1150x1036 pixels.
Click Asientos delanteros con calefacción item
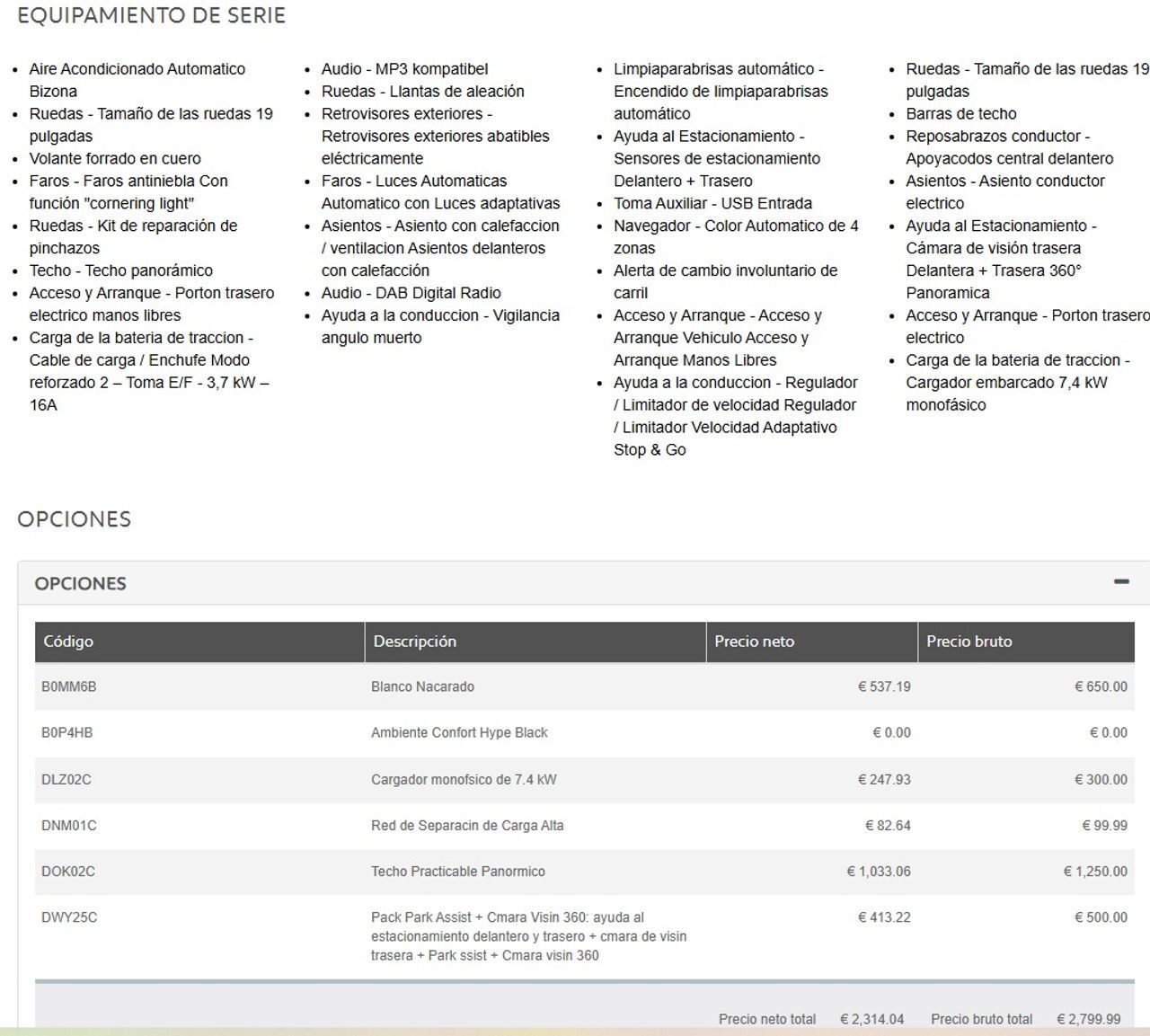click(440, 249)
